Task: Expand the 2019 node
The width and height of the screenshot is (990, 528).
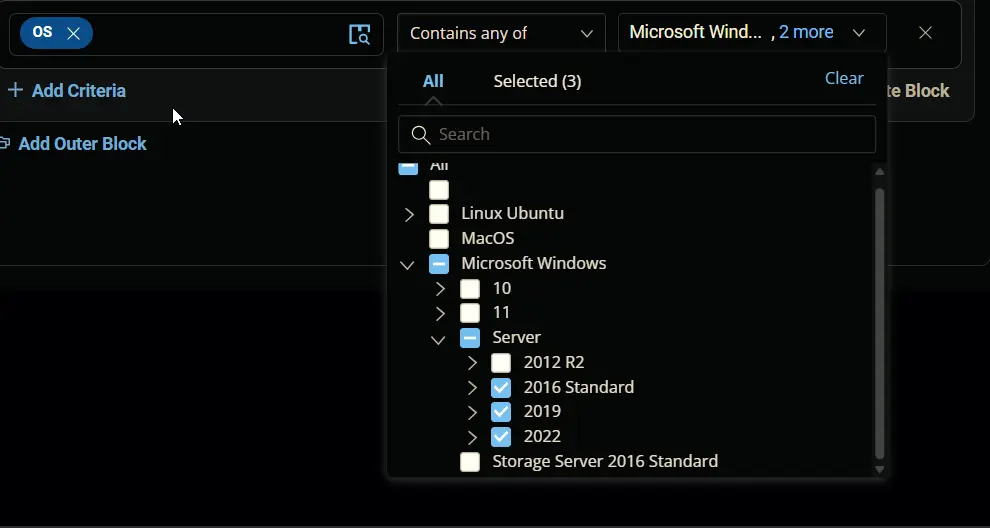Action: pos(472,412)
